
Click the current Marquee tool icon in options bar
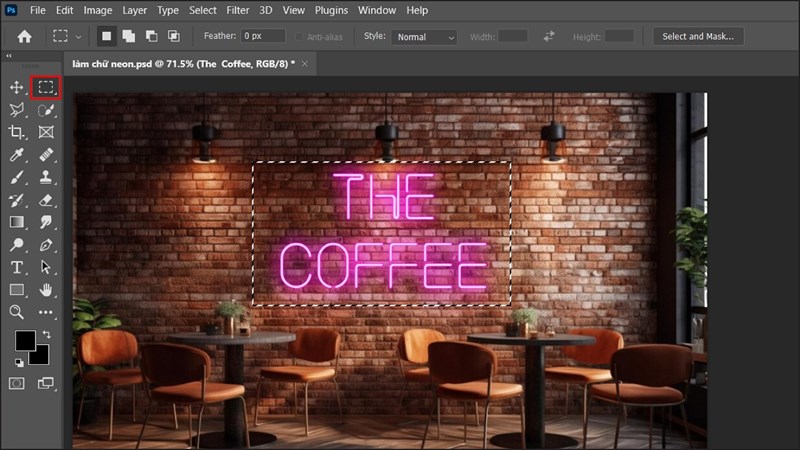(x=60, y=36)
